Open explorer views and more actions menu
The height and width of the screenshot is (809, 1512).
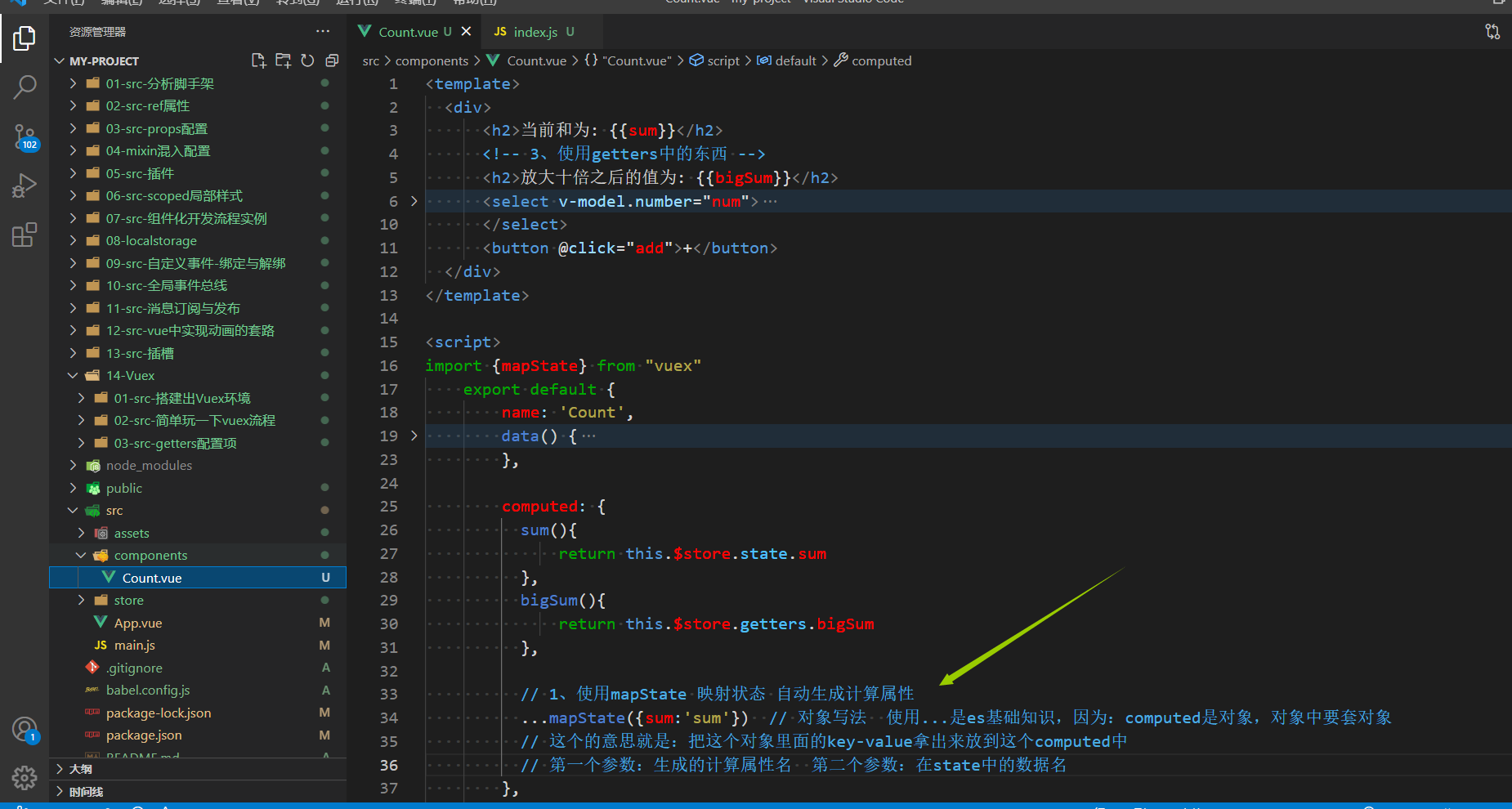(323, 32)
